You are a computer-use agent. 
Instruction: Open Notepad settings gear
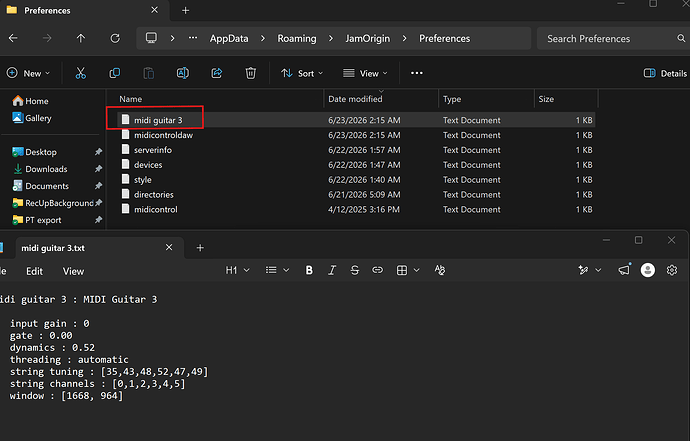672,270
